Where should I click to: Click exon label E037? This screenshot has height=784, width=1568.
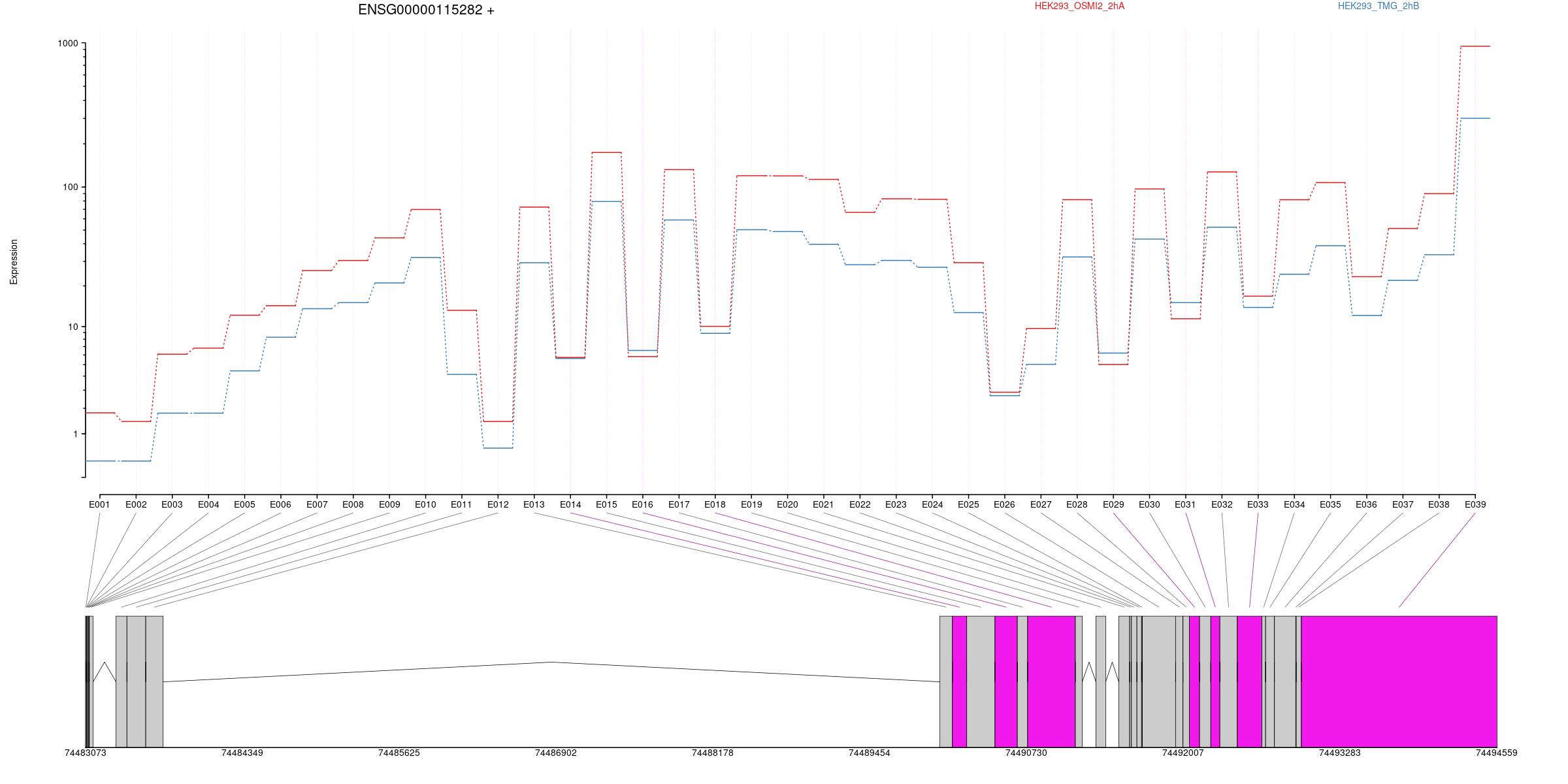tap(1403, 504)
